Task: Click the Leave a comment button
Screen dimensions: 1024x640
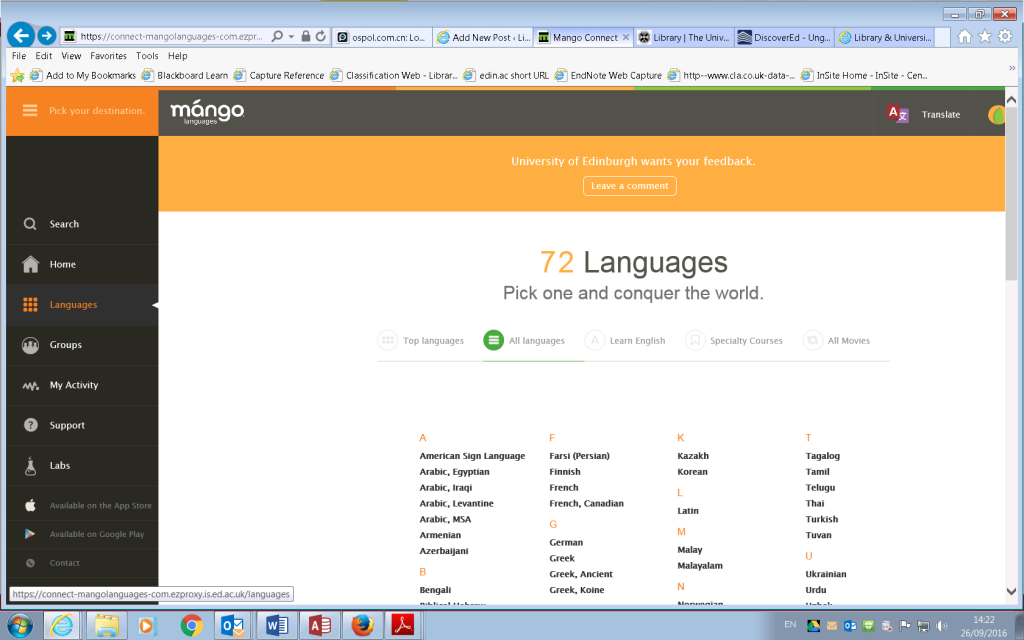Action: [x=629, y=185]
